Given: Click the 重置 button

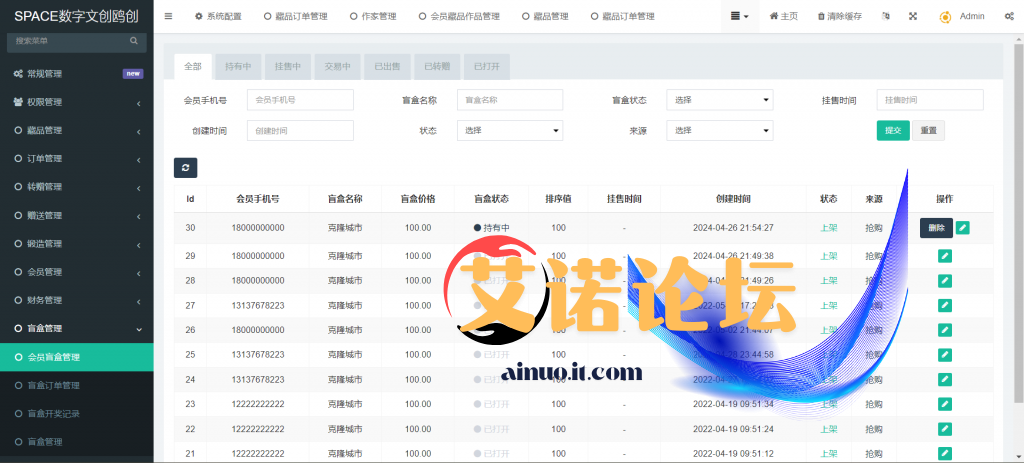Looking at the screenshot, I should tap(928, 131).
